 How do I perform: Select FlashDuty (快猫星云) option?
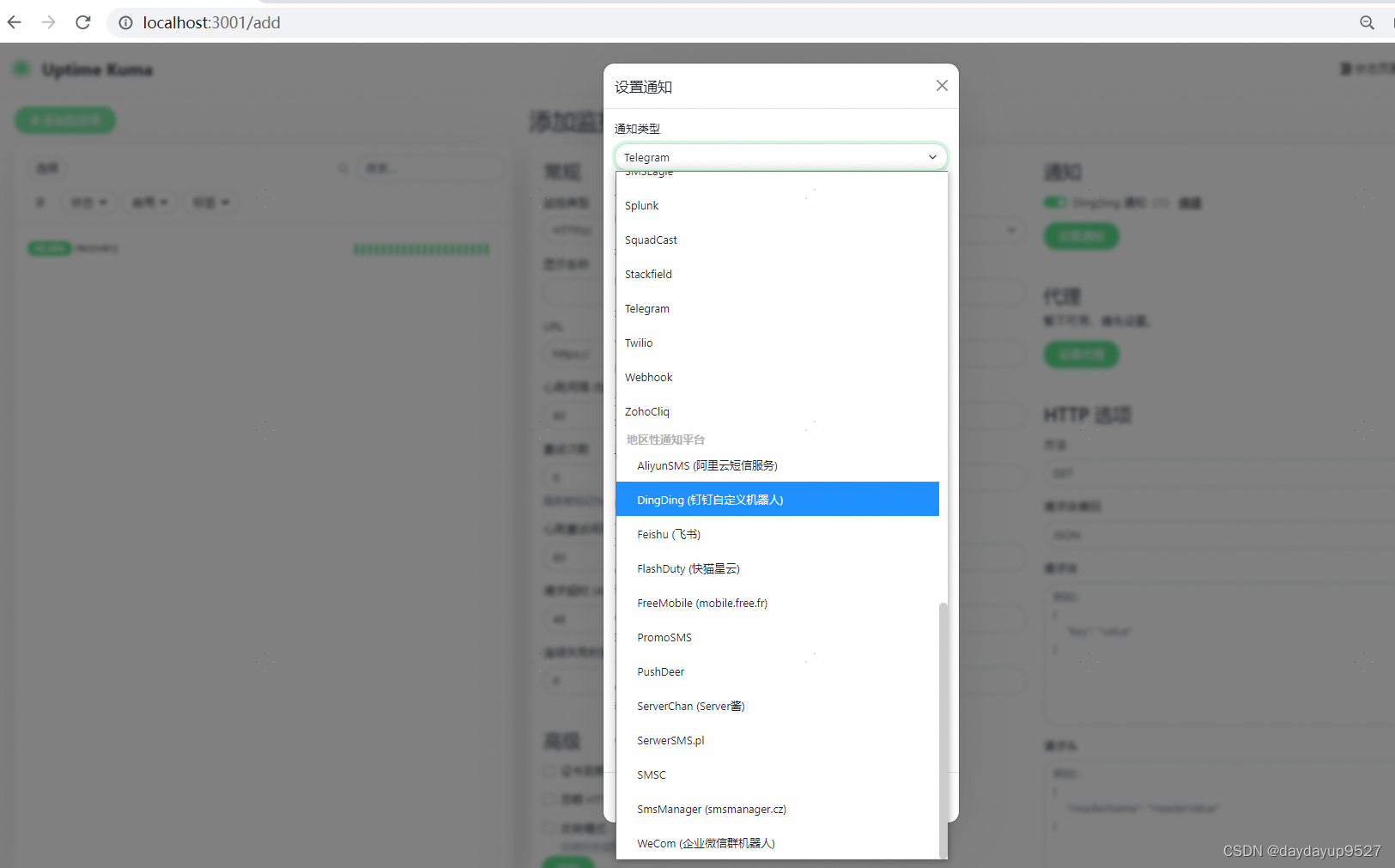click(777, 568)
